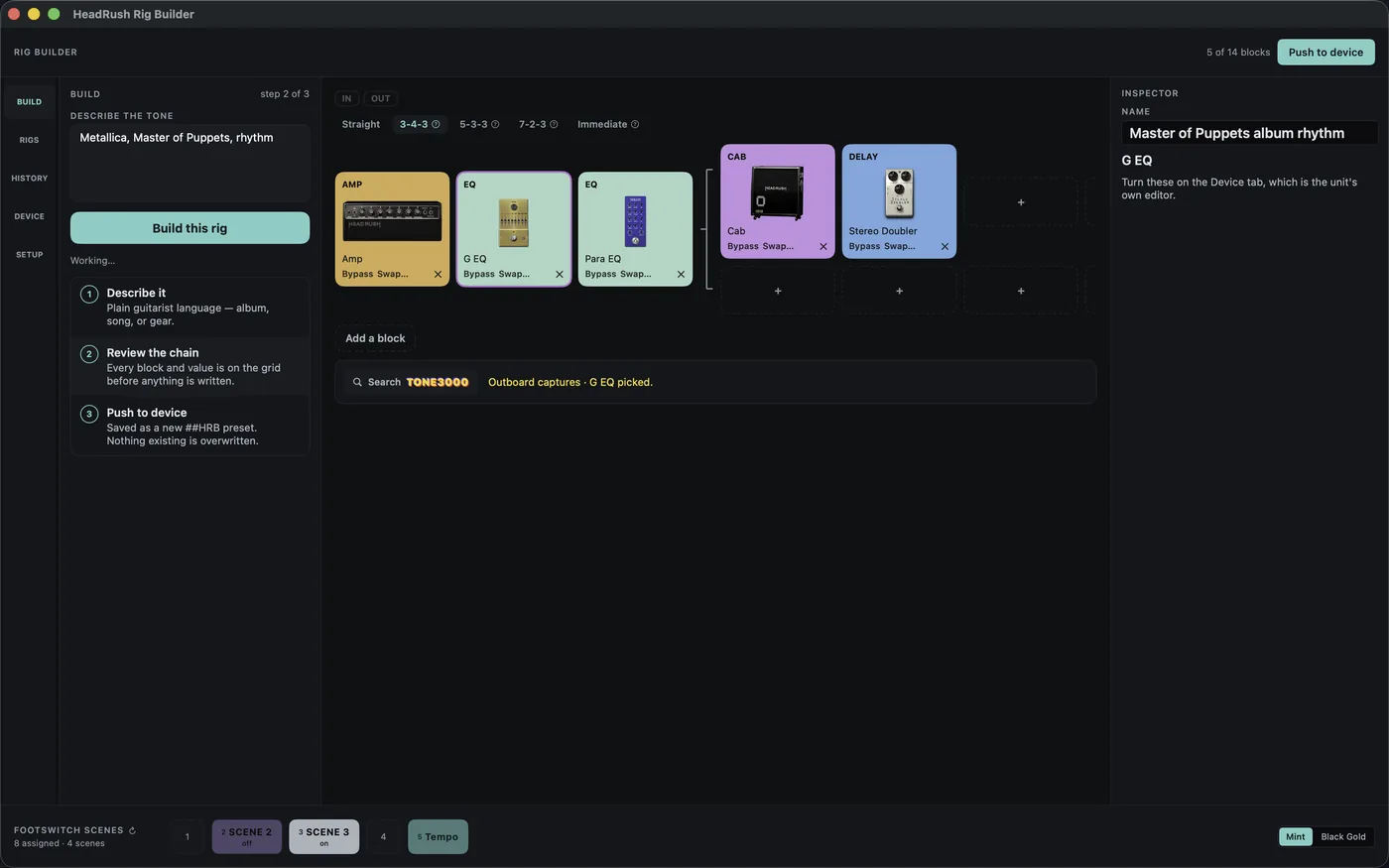Click the magnifier icon in the Search bar
Image resolution: width=1389 pixels, height=868 pixels.
357,382
